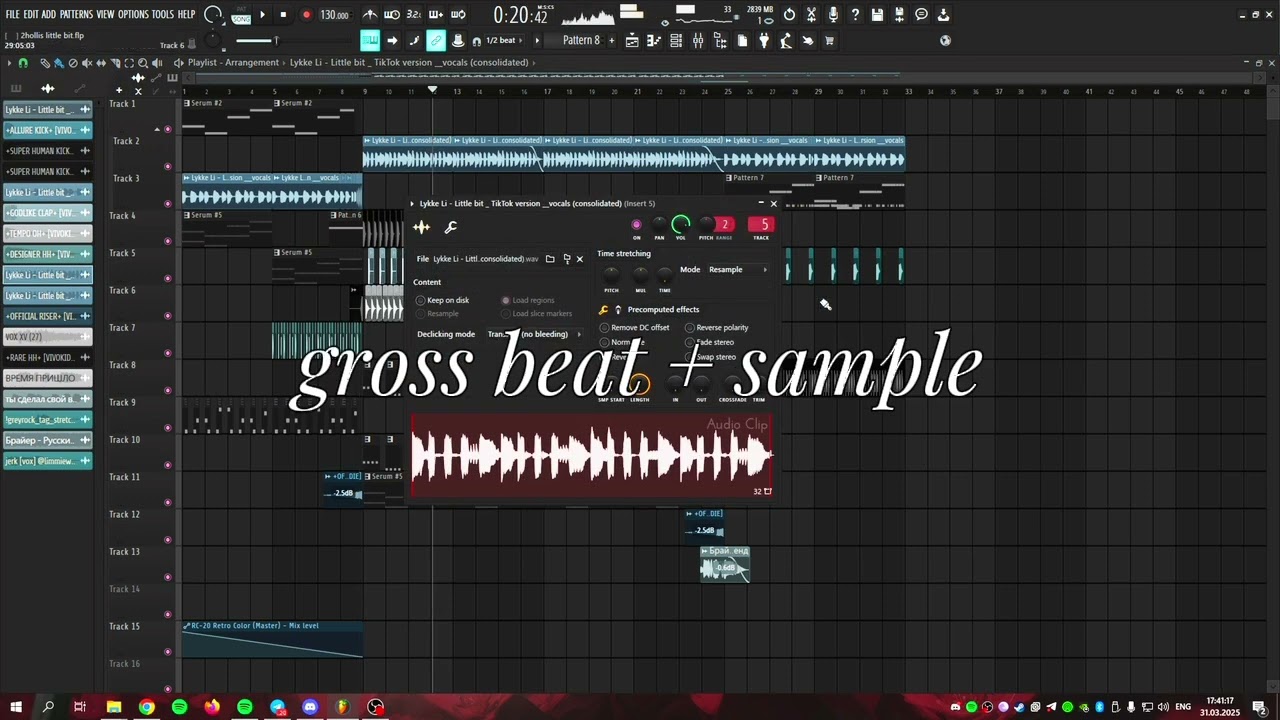1280x720 pixels.
Task: Arm the record button
Action: click(306, 15)
